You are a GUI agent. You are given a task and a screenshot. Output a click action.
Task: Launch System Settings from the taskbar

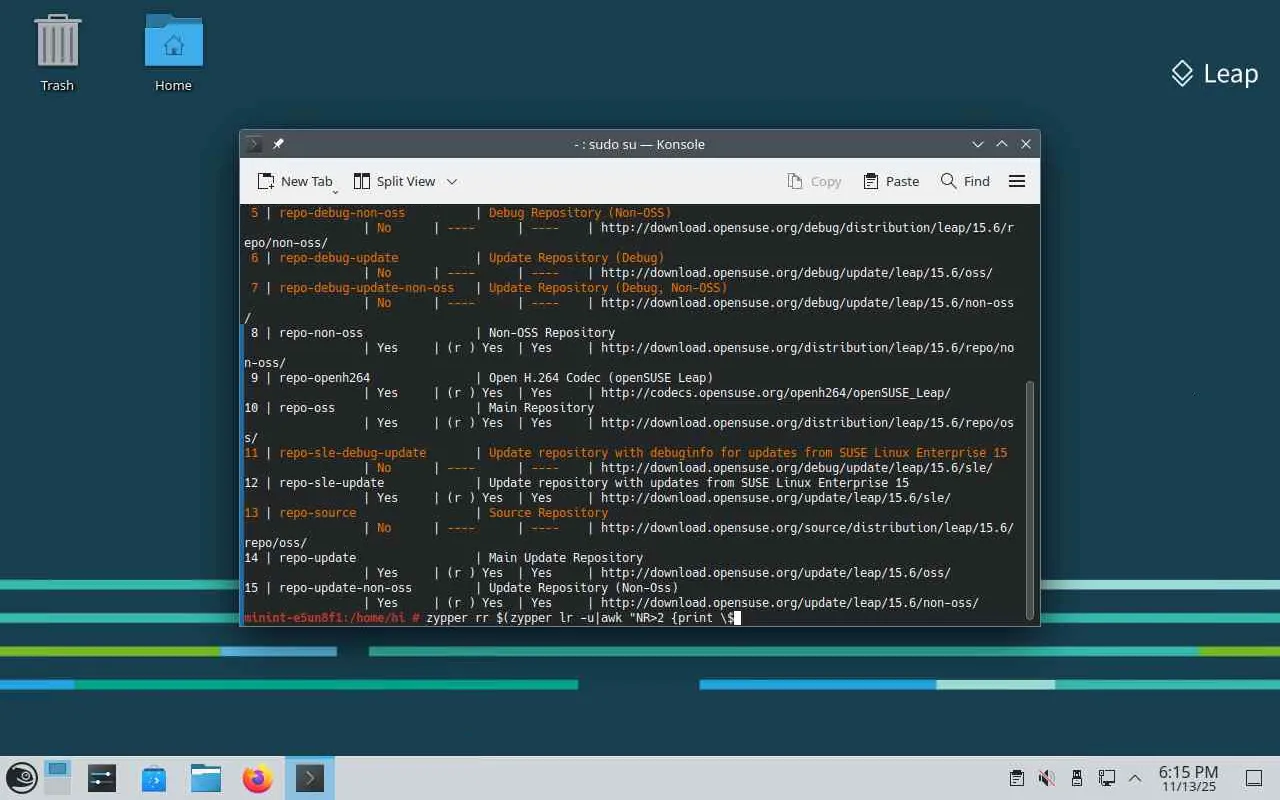pos(102,778)
